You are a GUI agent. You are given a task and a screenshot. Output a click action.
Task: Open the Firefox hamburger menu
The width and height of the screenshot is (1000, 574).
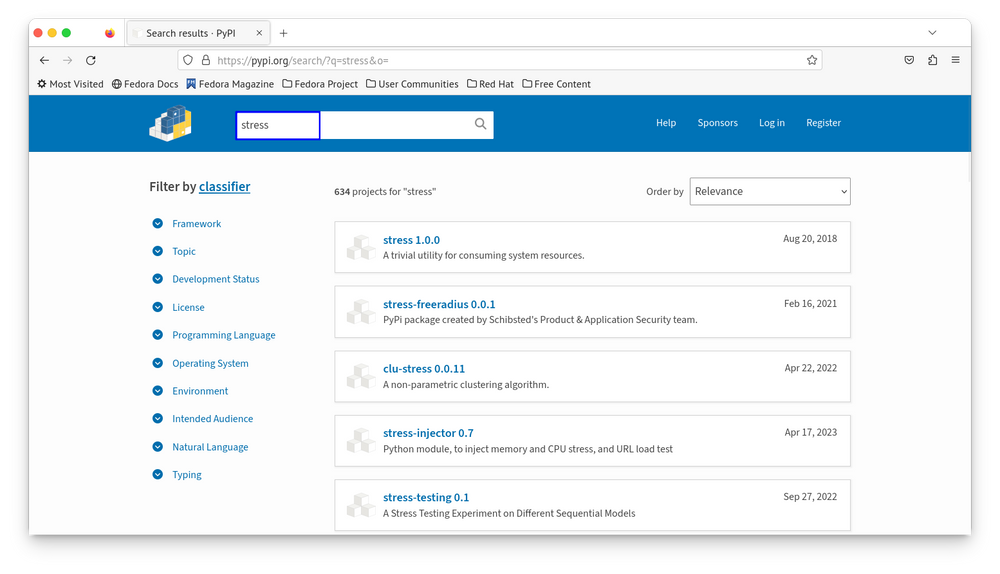tap(956, 60)
